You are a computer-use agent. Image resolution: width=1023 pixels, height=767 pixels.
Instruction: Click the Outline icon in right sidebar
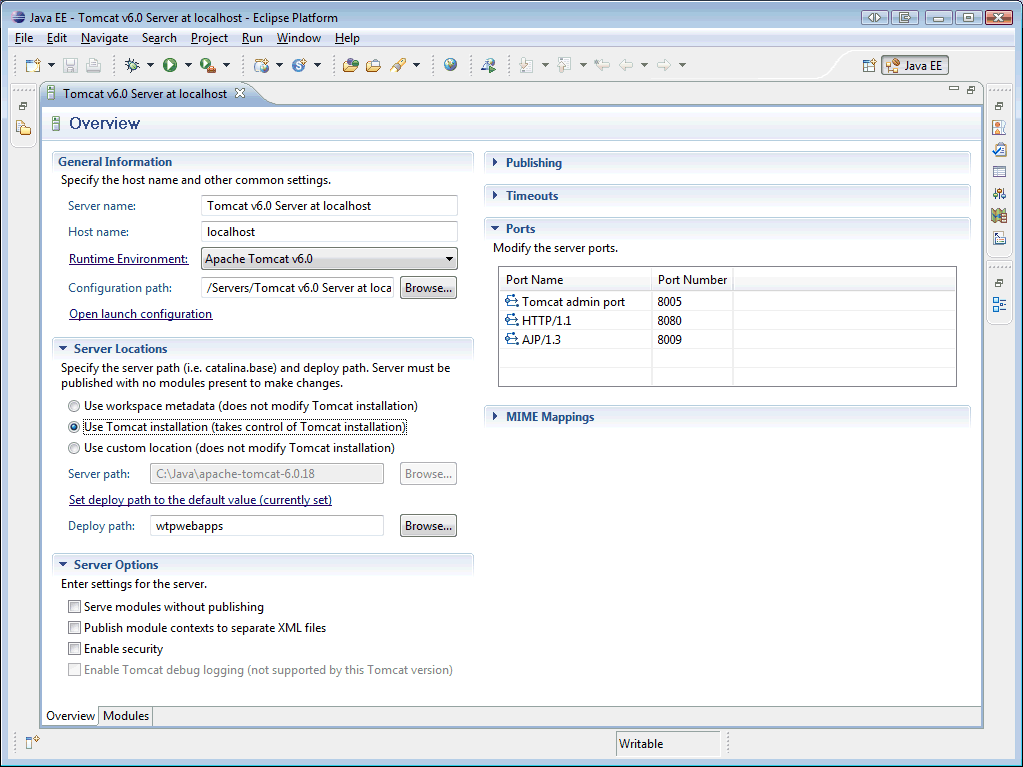(x=999, y=305)
